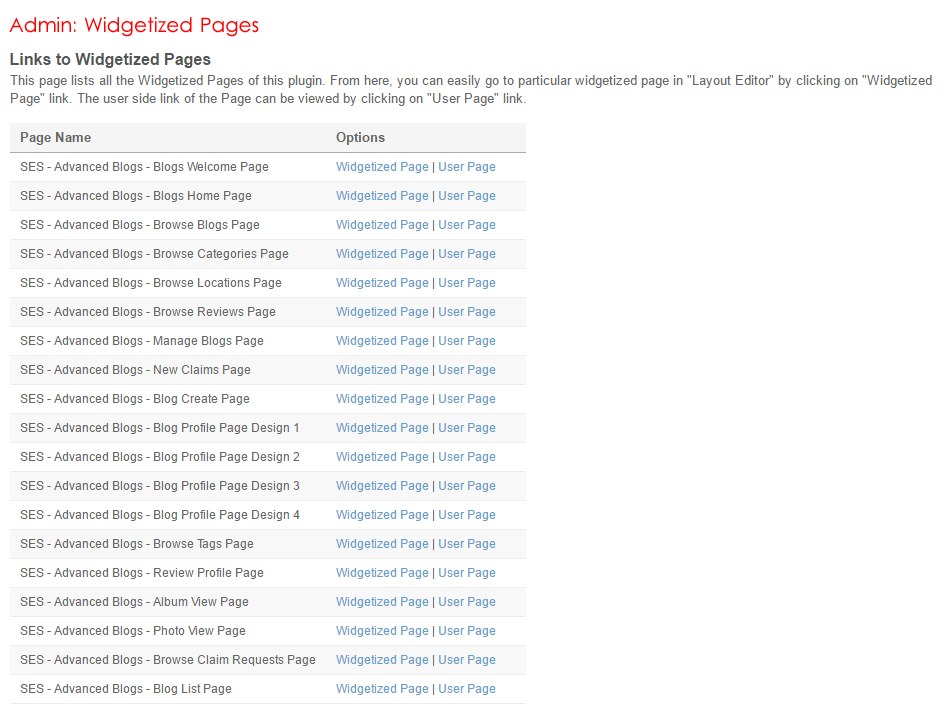Open Widgetized Page for Browse Tags Page
Screen dimensions: 949x715
[382, 544]
